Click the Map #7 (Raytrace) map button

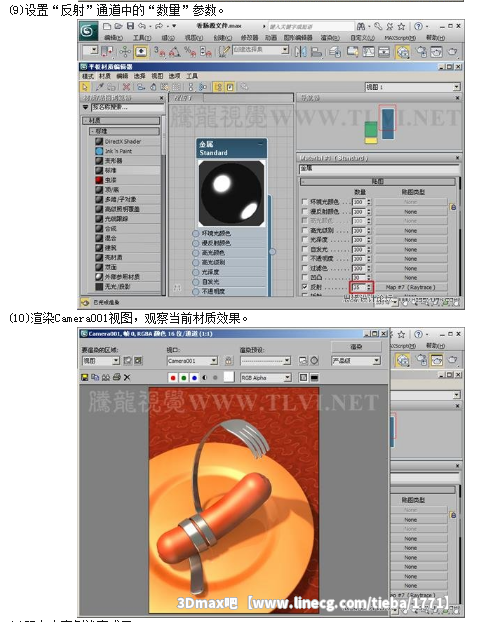[411, 287]
